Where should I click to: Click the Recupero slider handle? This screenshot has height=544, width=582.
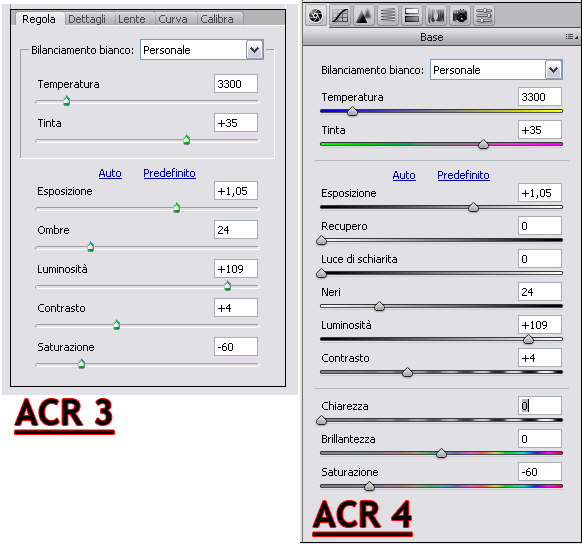tap(321, 240)
